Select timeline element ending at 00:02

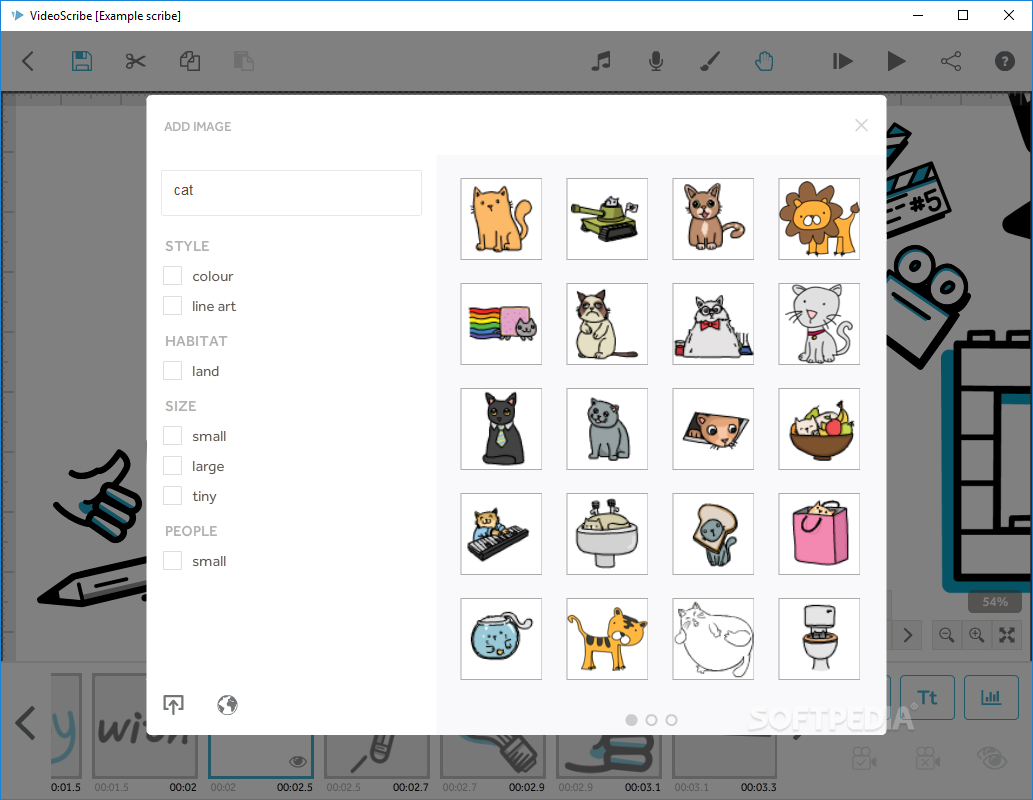[145, 726]
